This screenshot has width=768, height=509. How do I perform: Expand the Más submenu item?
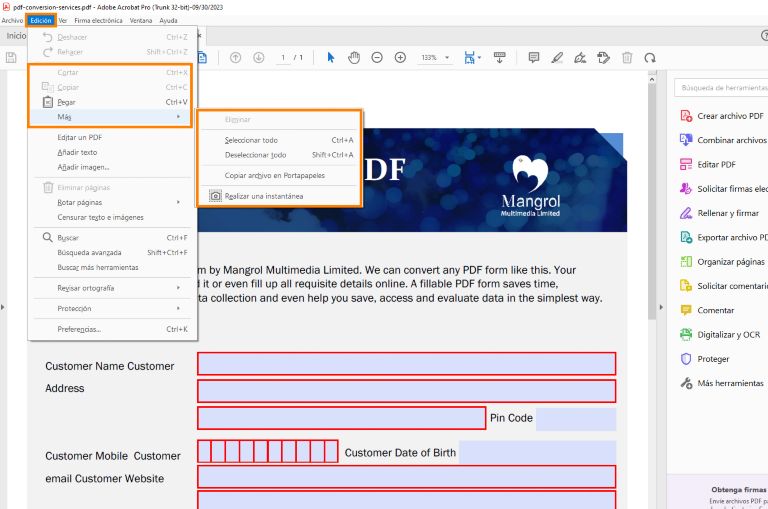point(110,117)
